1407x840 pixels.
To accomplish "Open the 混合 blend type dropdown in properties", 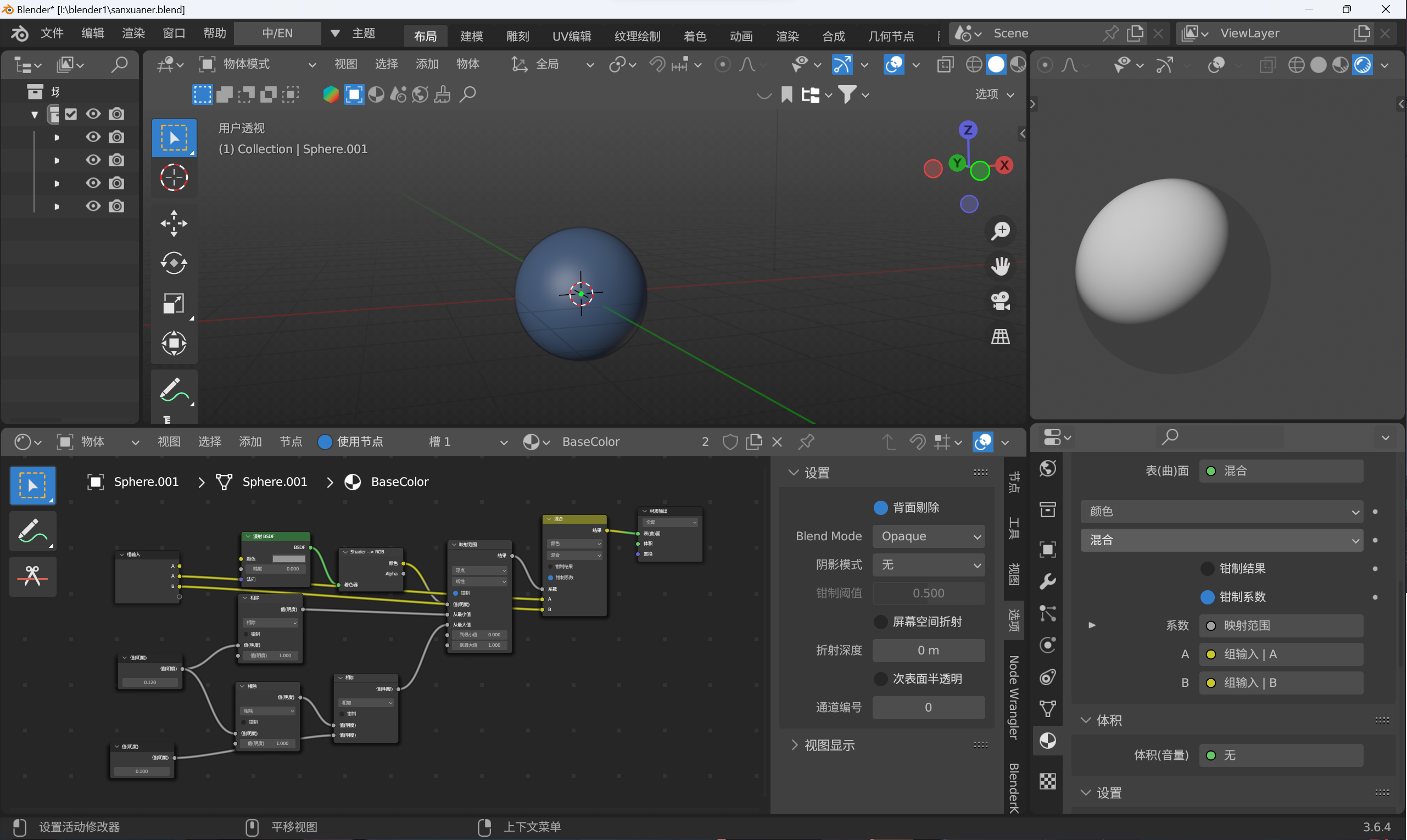I will point(1221,540).
